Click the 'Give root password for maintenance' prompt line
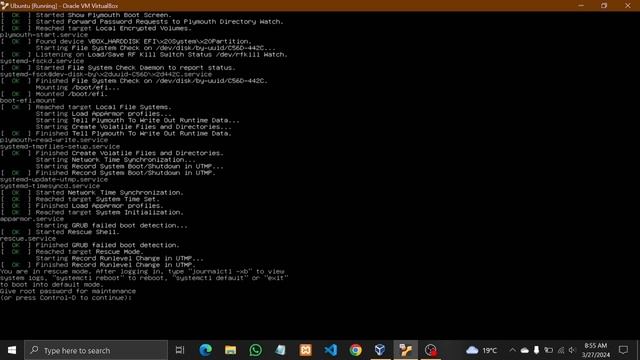This screenshot has width=640, height=360. point(68,291)
